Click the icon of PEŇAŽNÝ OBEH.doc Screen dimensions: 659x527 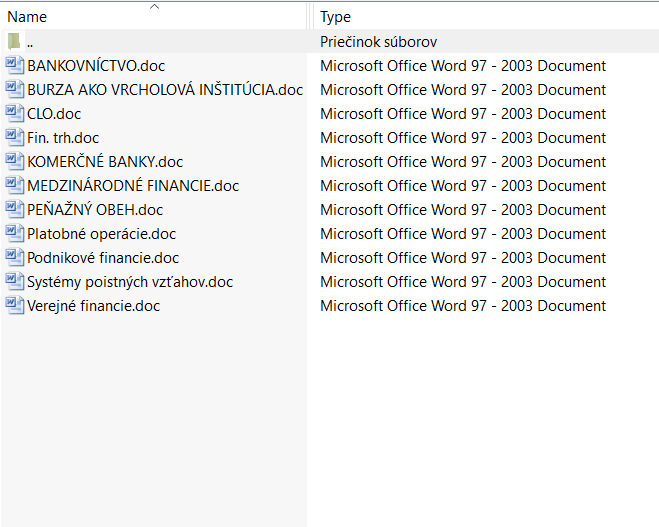[14, 210]
